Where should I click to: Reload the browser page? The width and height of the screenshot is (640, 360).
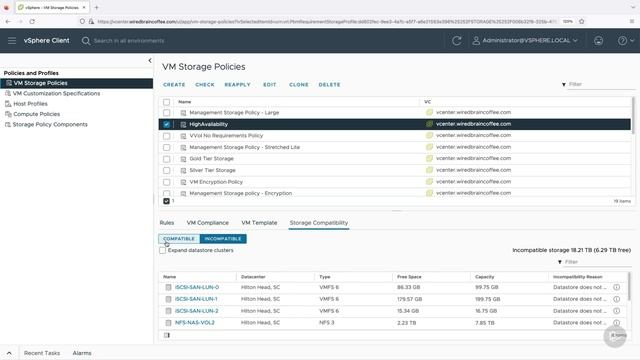[32, 21]
